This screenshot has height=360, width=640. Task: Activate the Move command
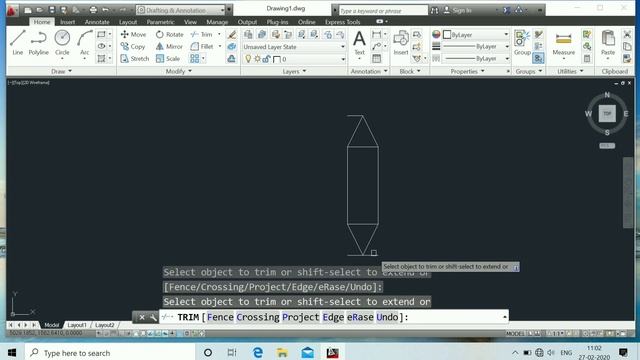pos(133,35)
